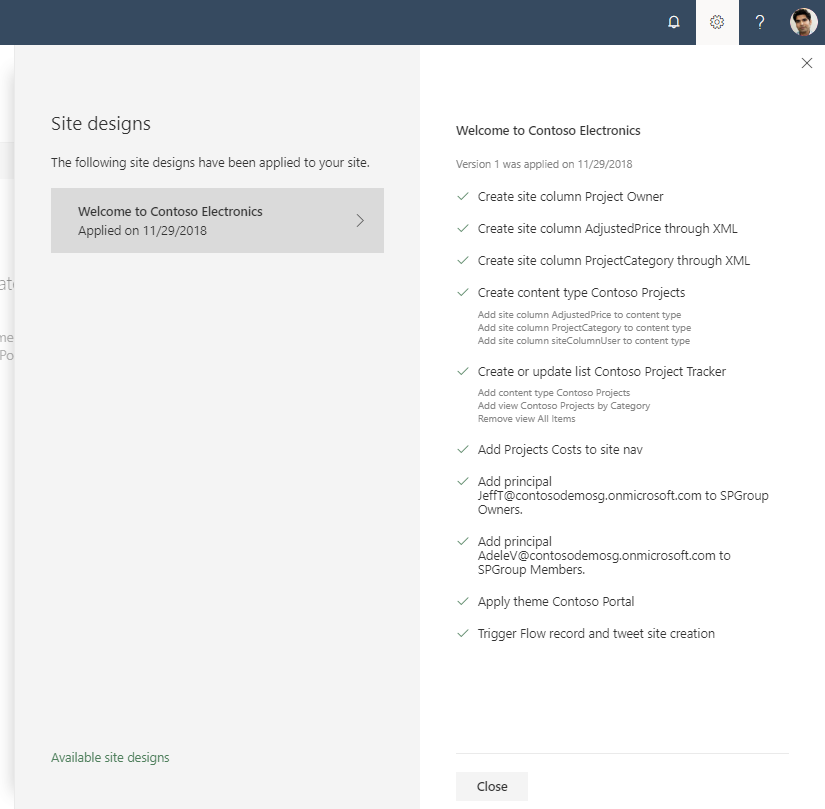Screen dimensions: 825x809
Task: Click checkmark beside Contoso Project Tracker list
Action: pos(463,371)
